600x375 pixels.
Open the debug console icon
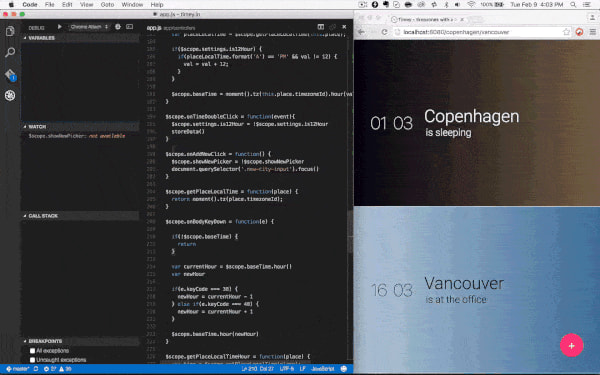pyautogui.click(x=130, y=27)
